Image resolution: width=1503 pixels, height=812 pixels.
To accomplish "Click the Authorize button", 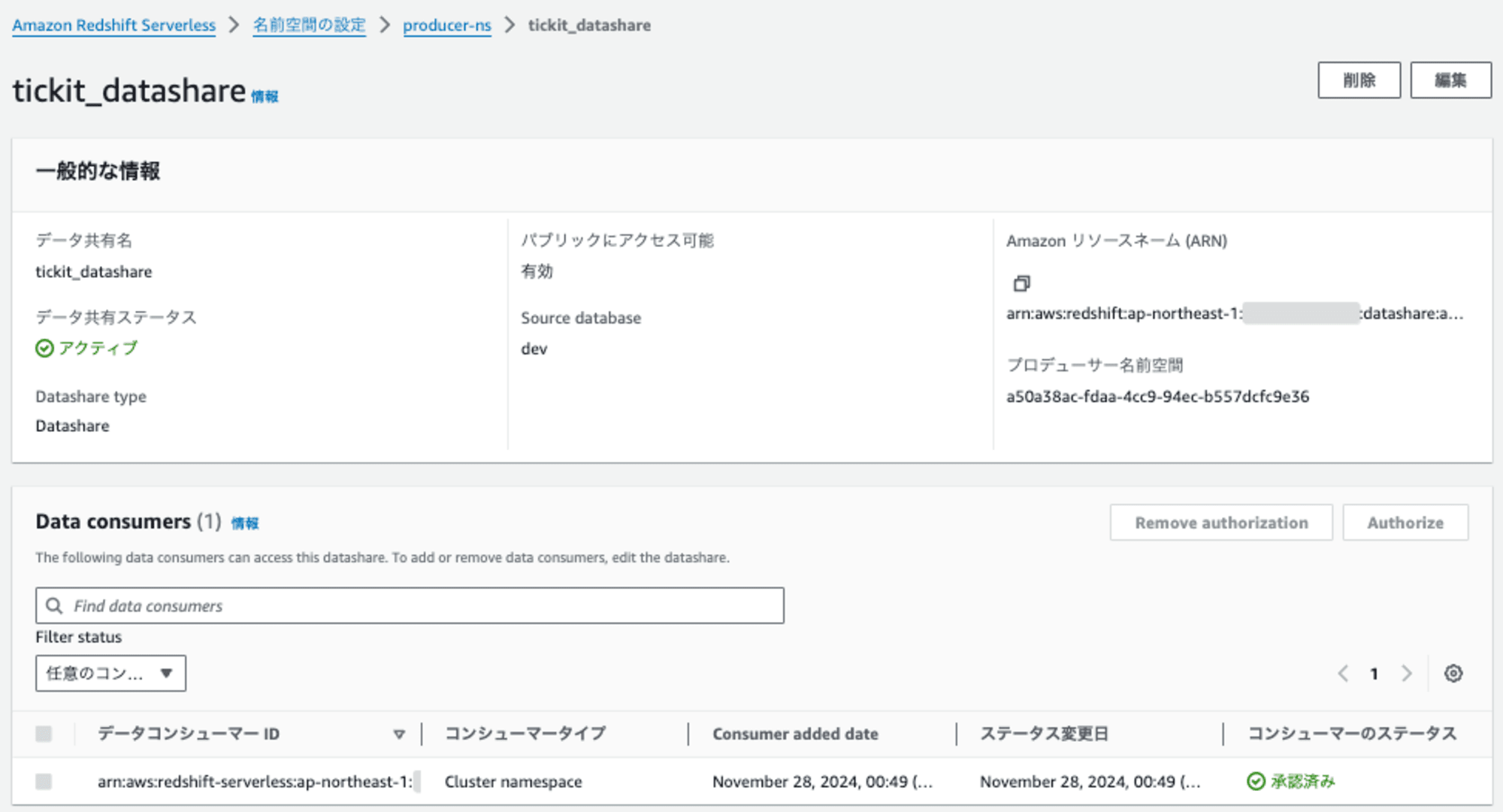I will click(x=1405, y=522).
